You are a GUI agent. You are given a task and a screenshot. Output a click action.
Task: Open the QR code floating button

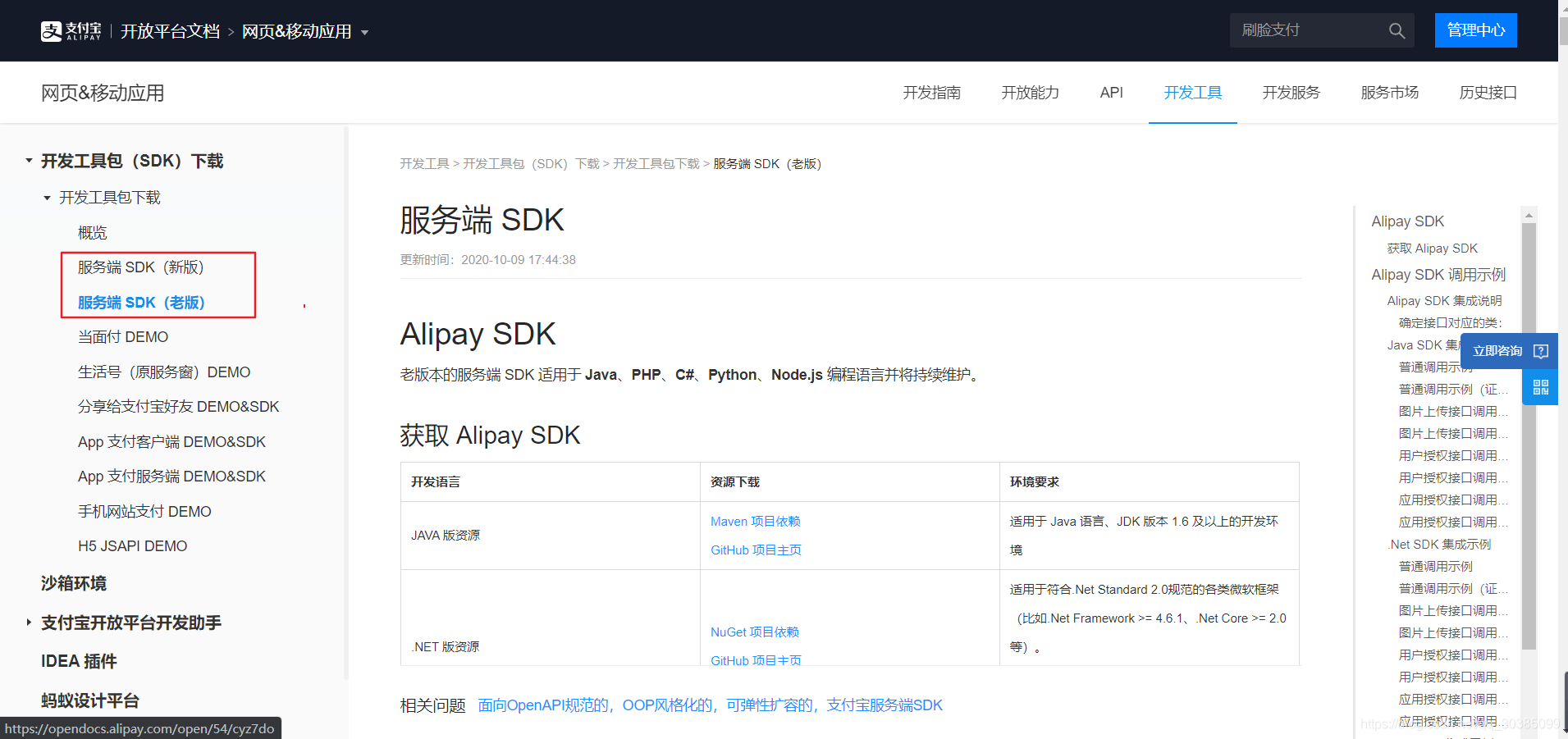pyautogui.click(x=1540, y=387)
